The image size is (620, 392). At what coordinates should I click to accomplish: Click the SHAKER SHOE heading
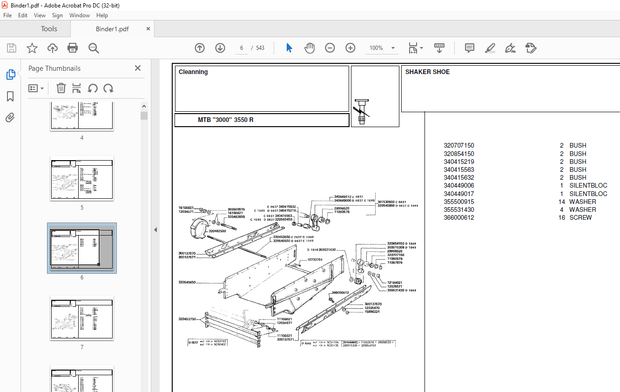click(x=427, y=72)
